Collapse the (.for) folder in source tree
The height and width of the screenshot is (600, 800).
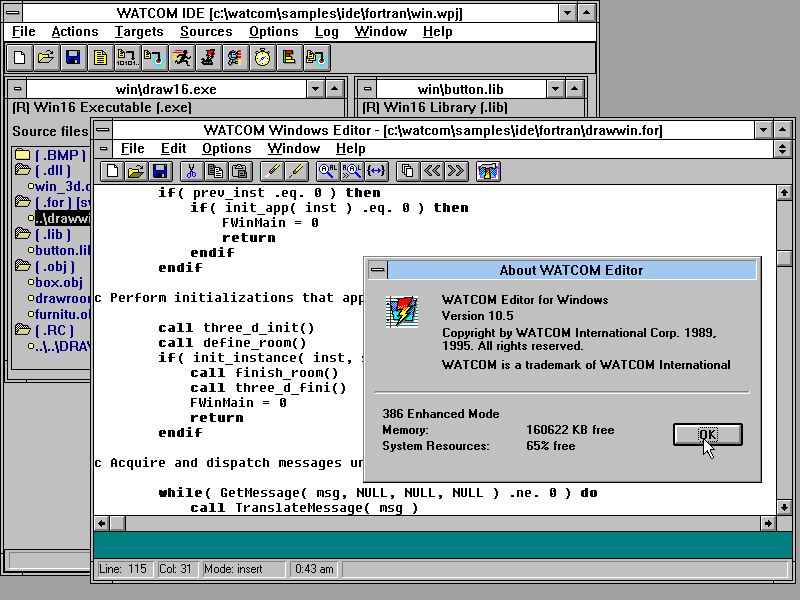pos(22,202)
